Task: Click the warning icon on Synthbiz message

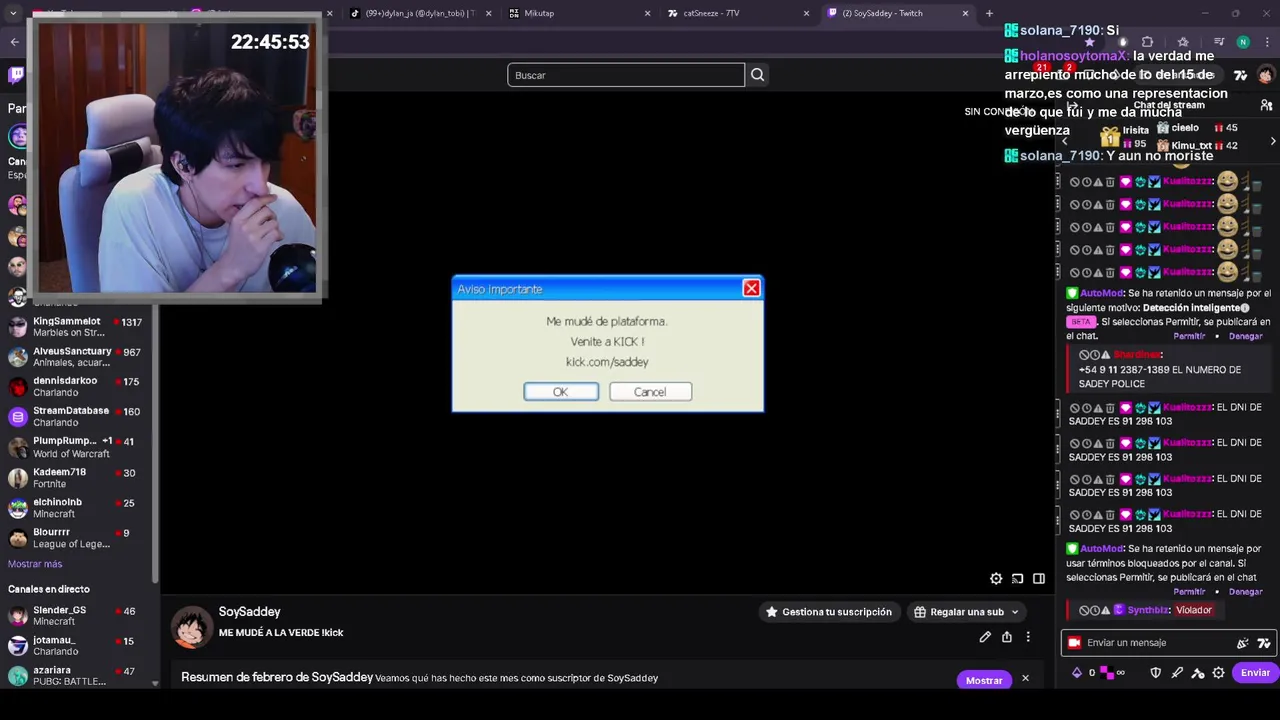Action: (x=1105, y=610)
